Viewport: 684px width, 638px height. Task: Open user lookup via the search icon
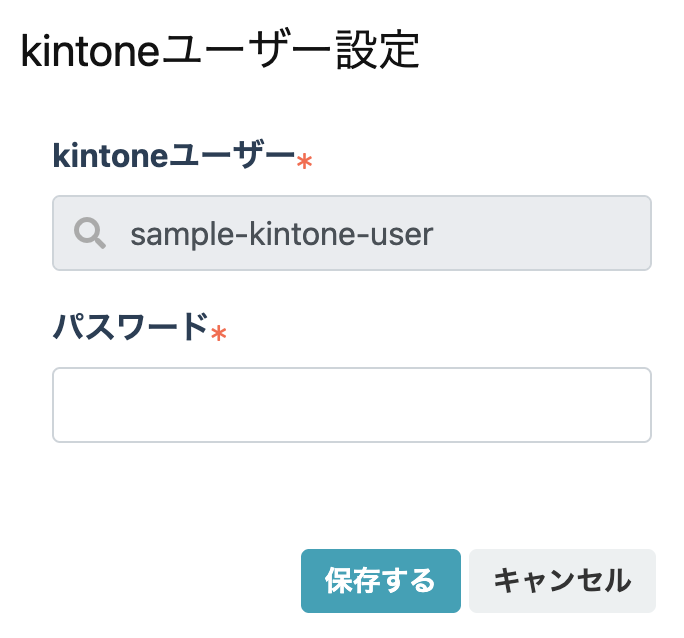point(90,233)
